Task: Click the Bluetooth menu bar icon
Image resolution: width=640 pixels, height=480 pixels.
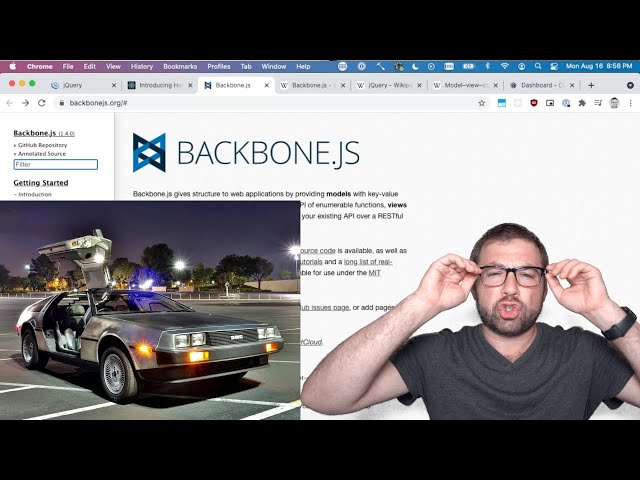Action: 487,66
